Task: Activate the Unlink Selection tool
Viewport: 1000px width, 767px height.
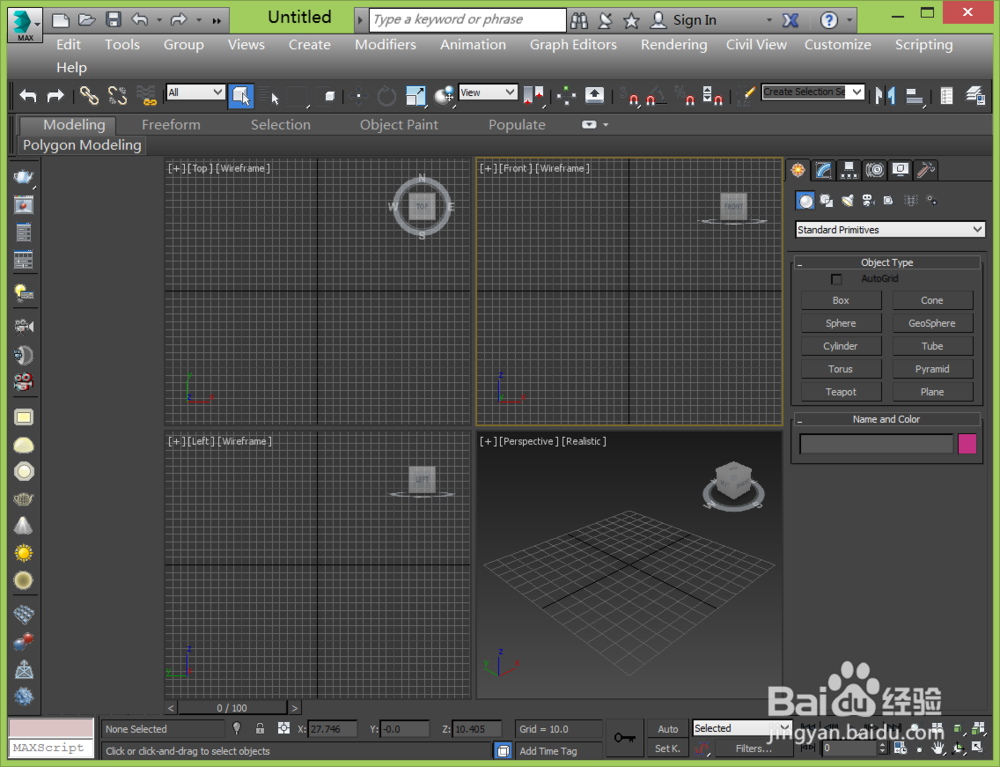Action: (x=117, y=96)
